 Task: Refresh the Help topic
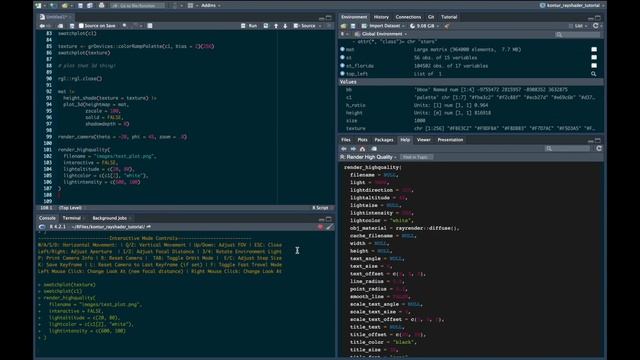point(599,149)
